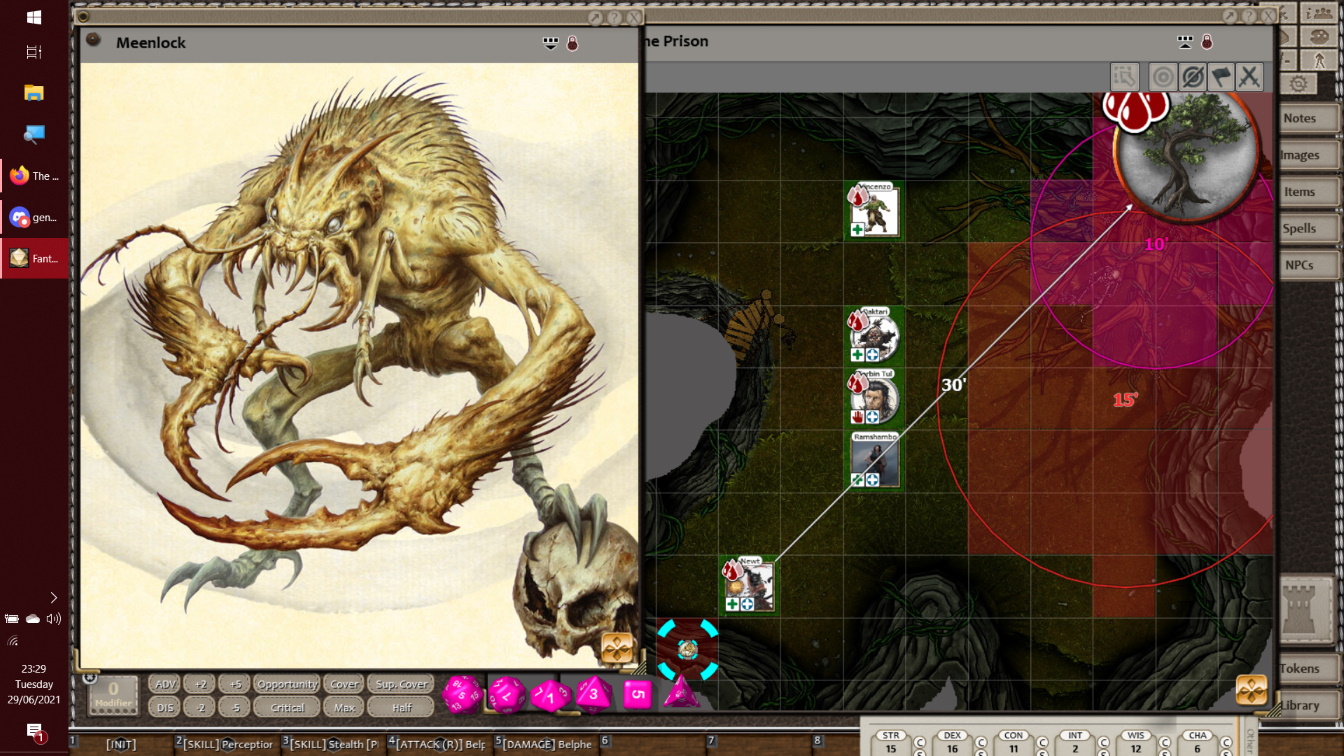Toggle the Prison map lock icon
This screenshot has width=1344, height=756.
coord(1207,42)
